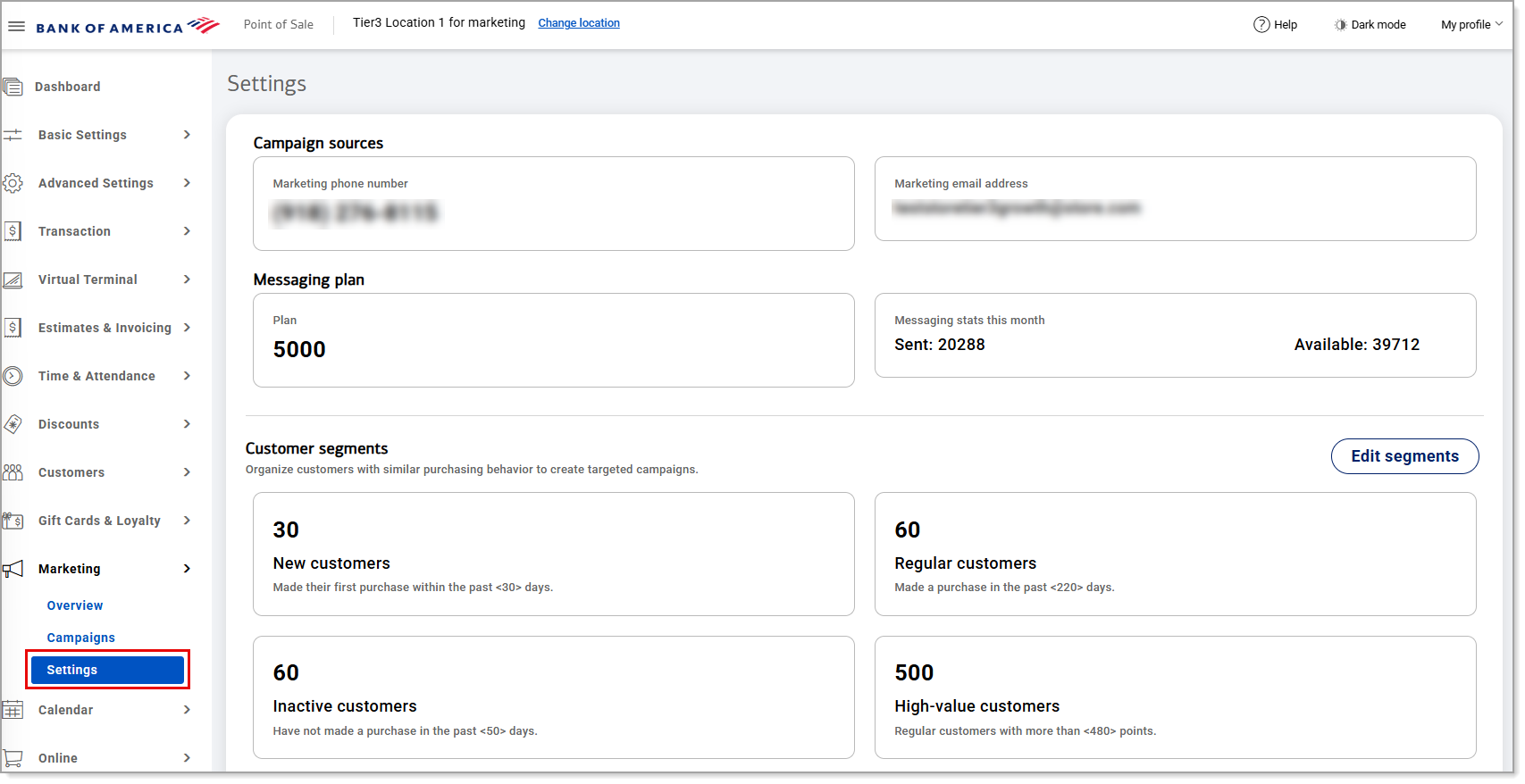Screen dimensions: 1525x784
Task: Click the Basic Settings sliders icon
Action: pos(13,135)
